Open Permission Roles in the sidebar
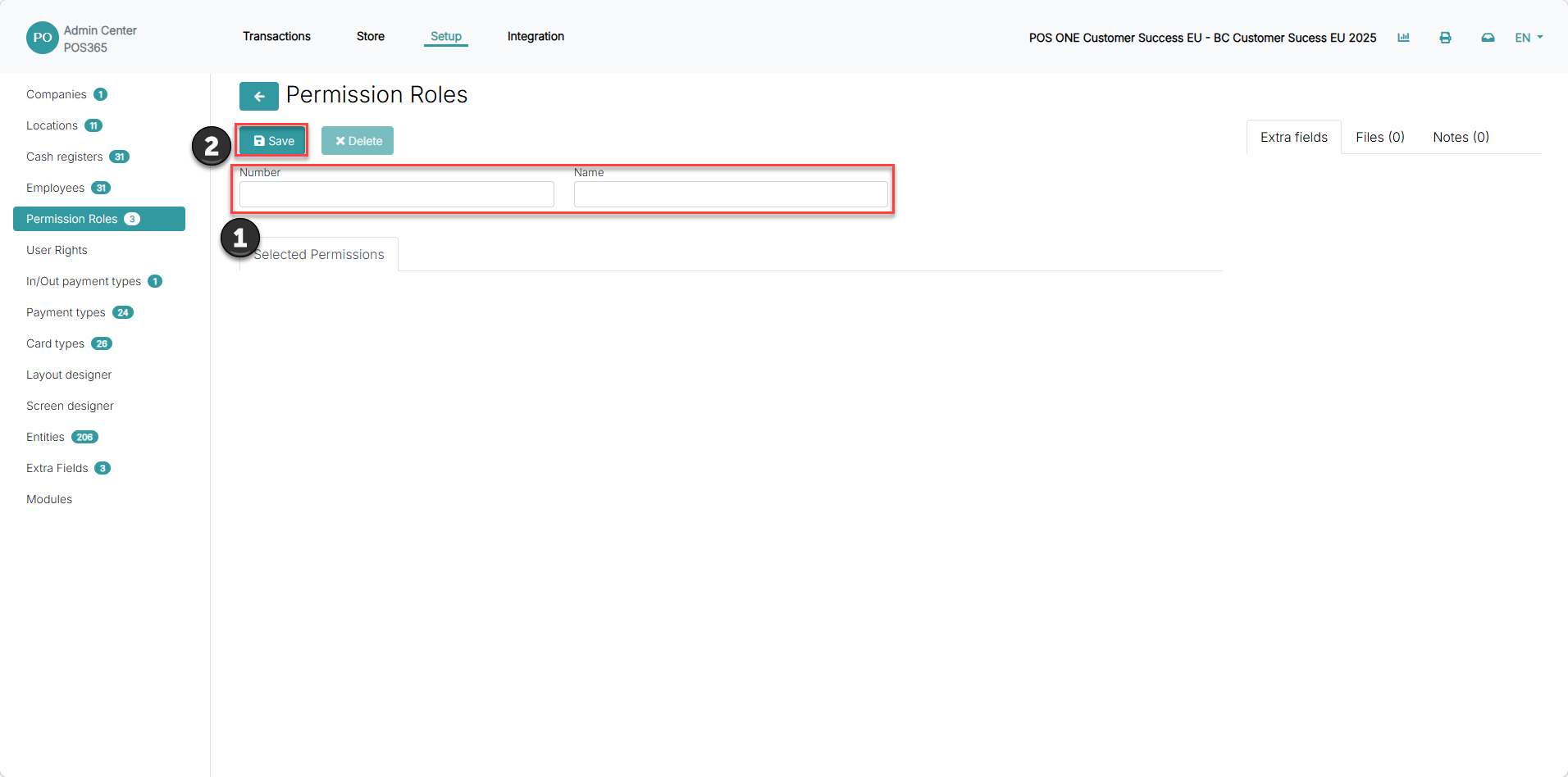 [x=99, y=219]
